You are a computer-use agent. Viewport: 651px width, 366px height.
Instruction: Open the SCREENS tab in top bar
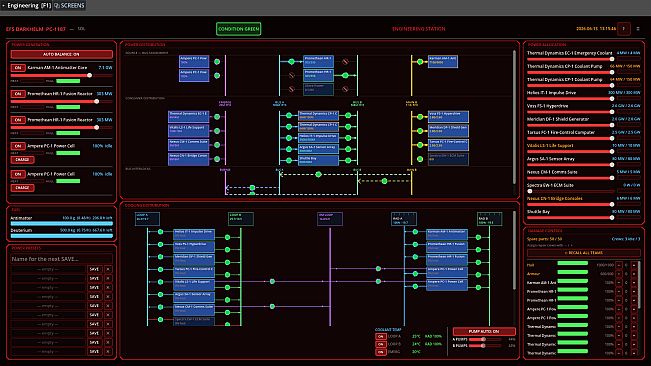pyautogui.click(x=69, y=5)
